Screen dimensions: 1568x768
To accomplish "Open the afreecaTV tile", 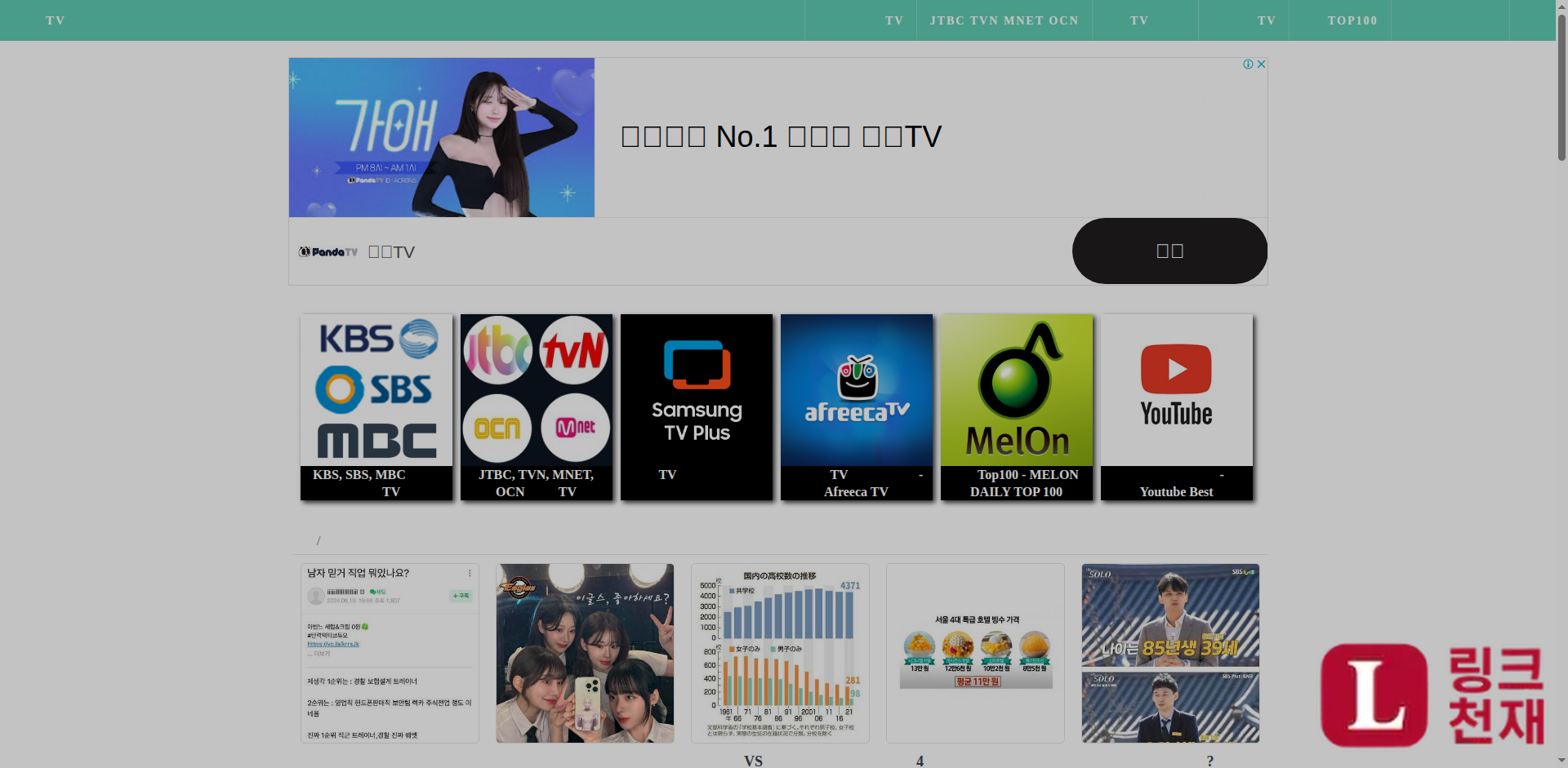I will pos(857,407).
